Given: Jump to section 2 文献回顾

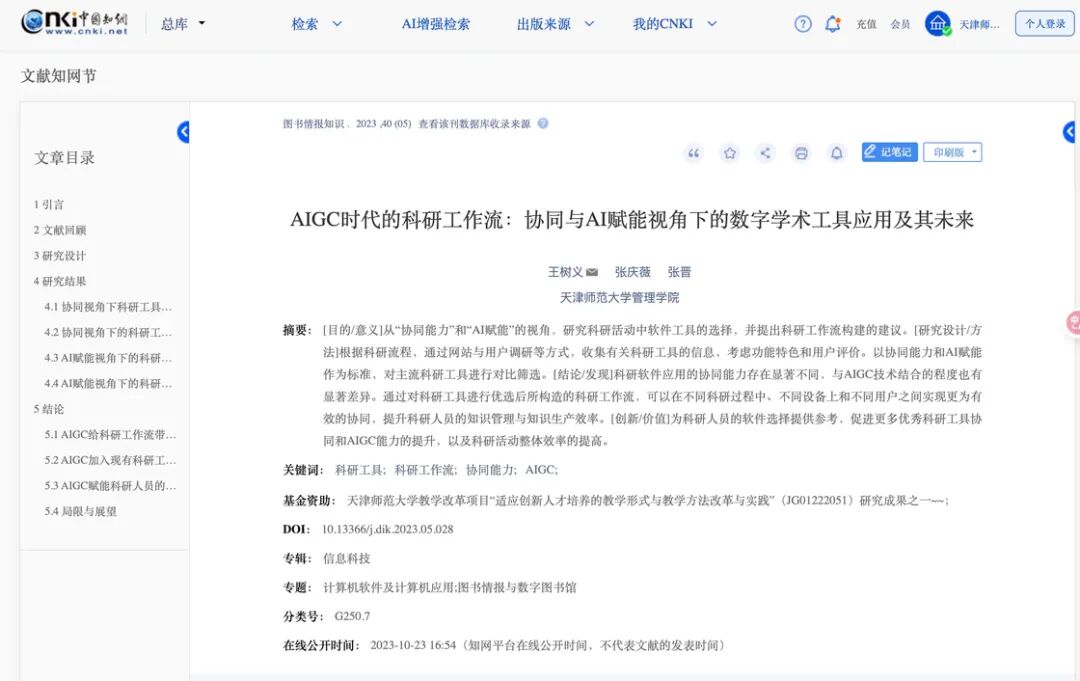Looking at the screenshot, I should tap(60, 230).
